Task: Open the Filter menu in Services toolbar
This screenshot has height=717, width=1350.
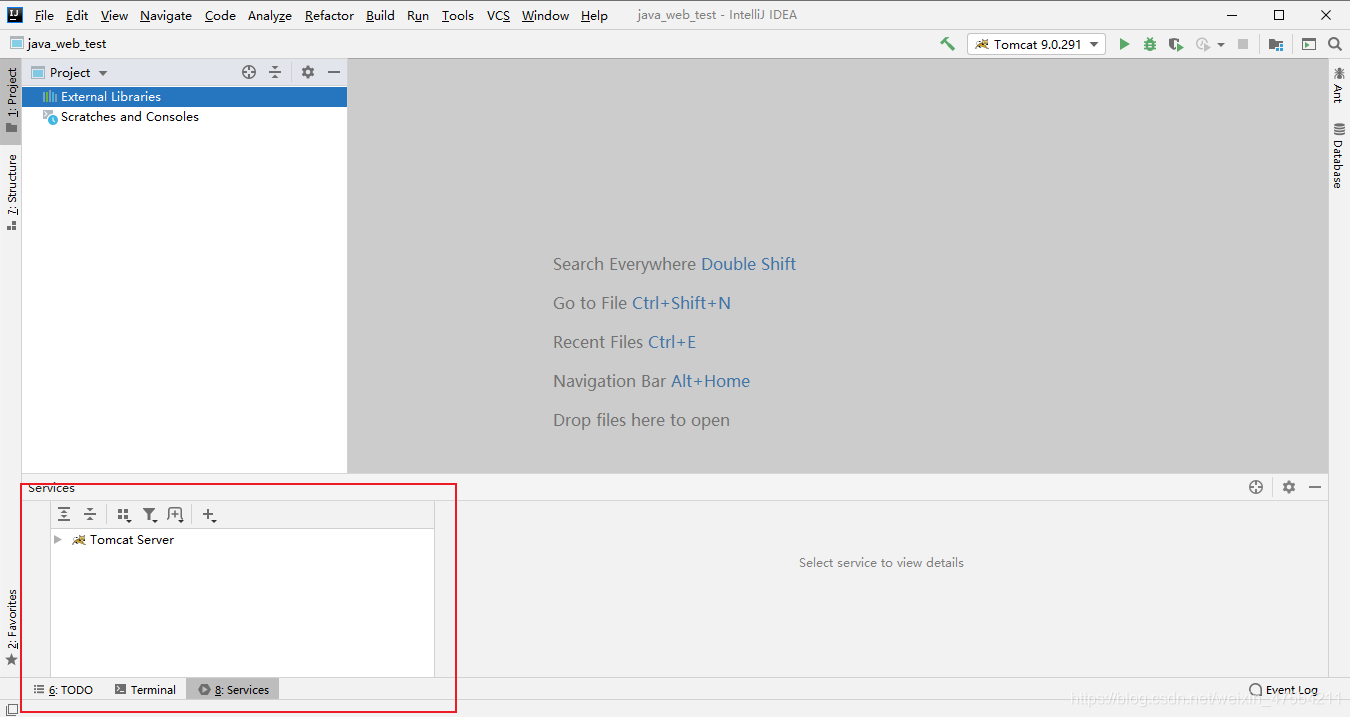Action: 150,515
